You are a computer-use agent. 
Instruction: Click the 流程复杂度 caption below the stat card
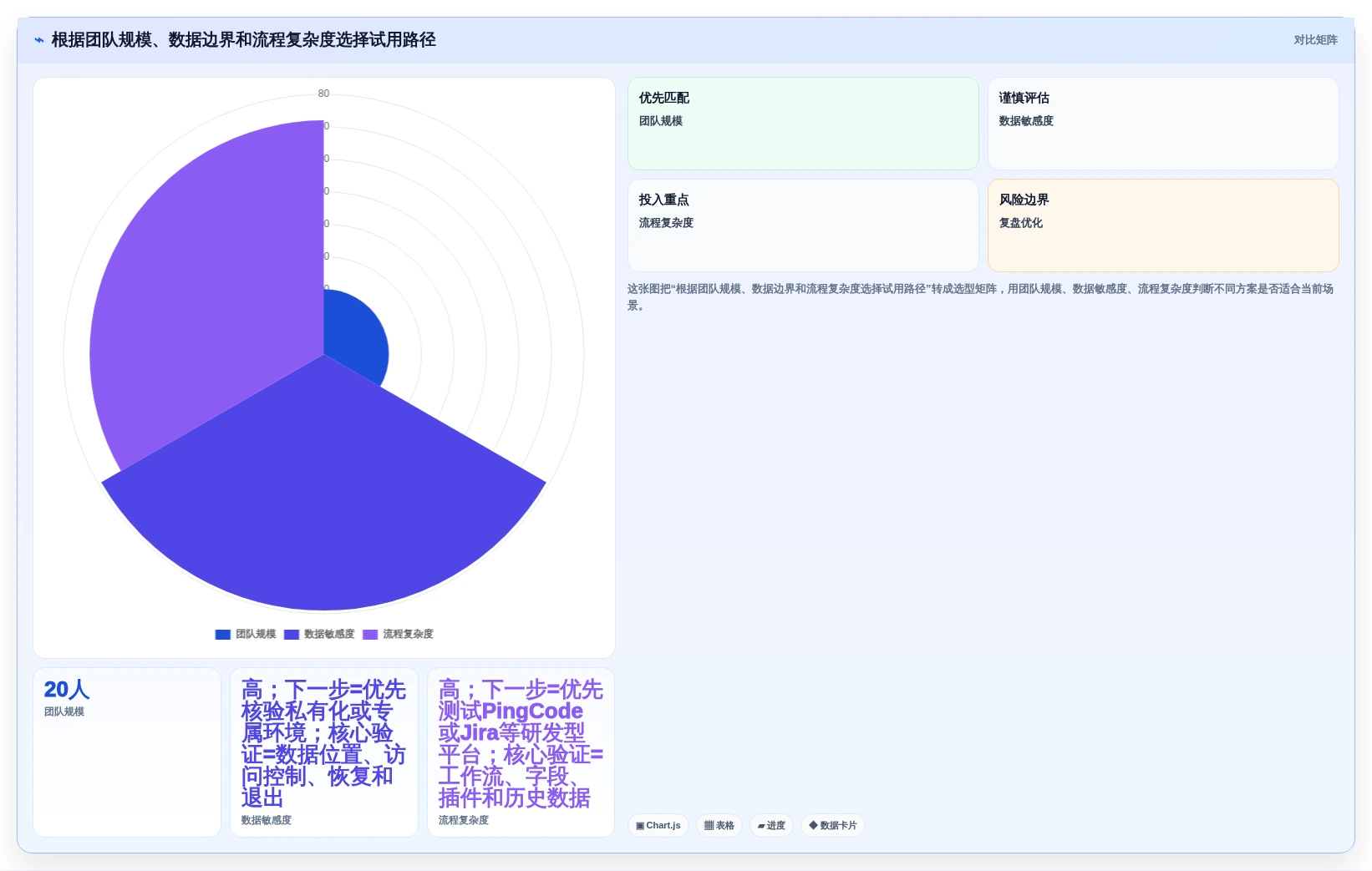tap(464, 821)
